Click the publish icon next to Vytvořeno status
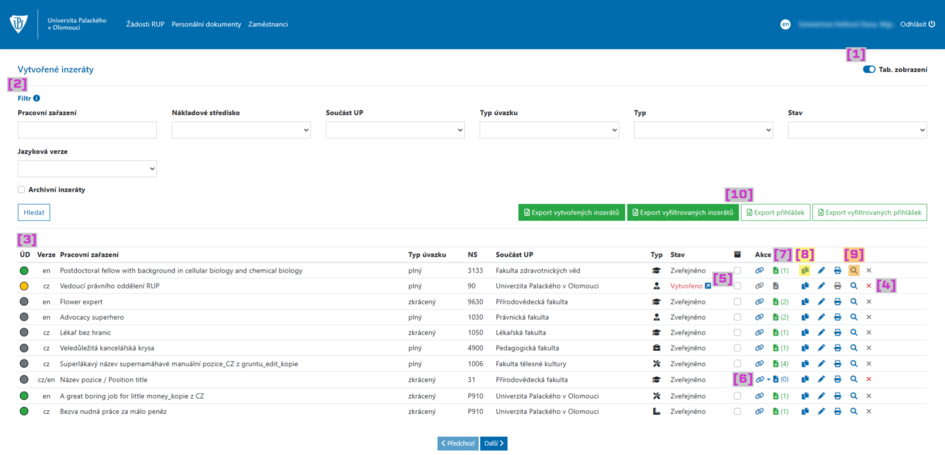The width and height of the screenshot is (945, 455). [708, 286]
